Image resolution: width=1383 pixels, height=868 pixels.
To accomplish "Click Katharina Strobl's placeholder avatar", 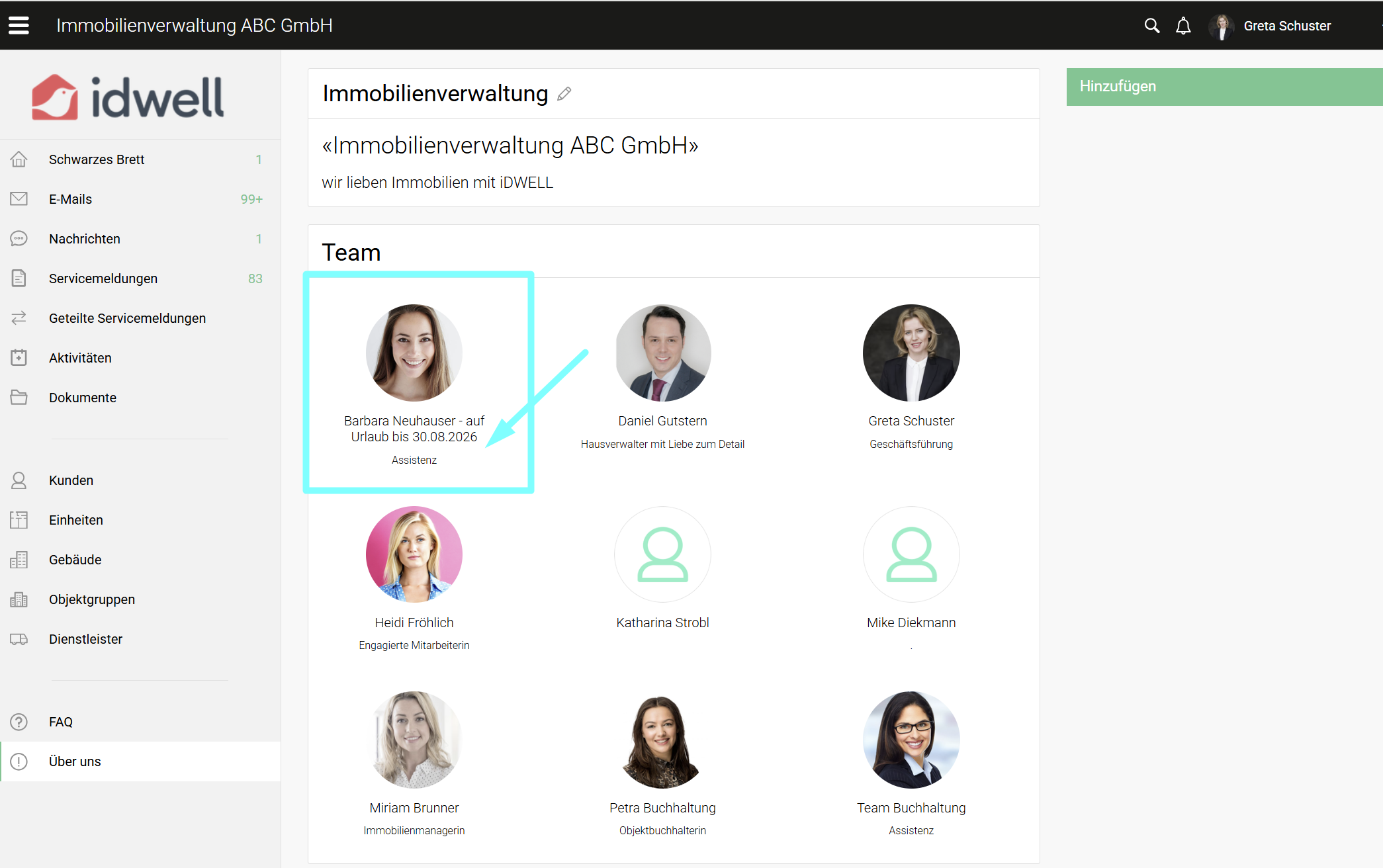I will click(662, 554).
